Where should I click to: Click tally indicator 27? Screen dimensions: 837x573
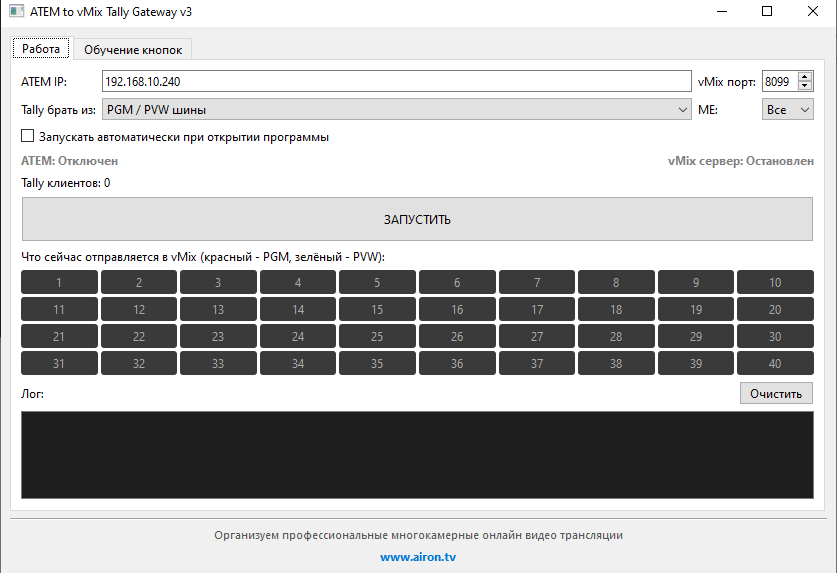tap(537, 336)
